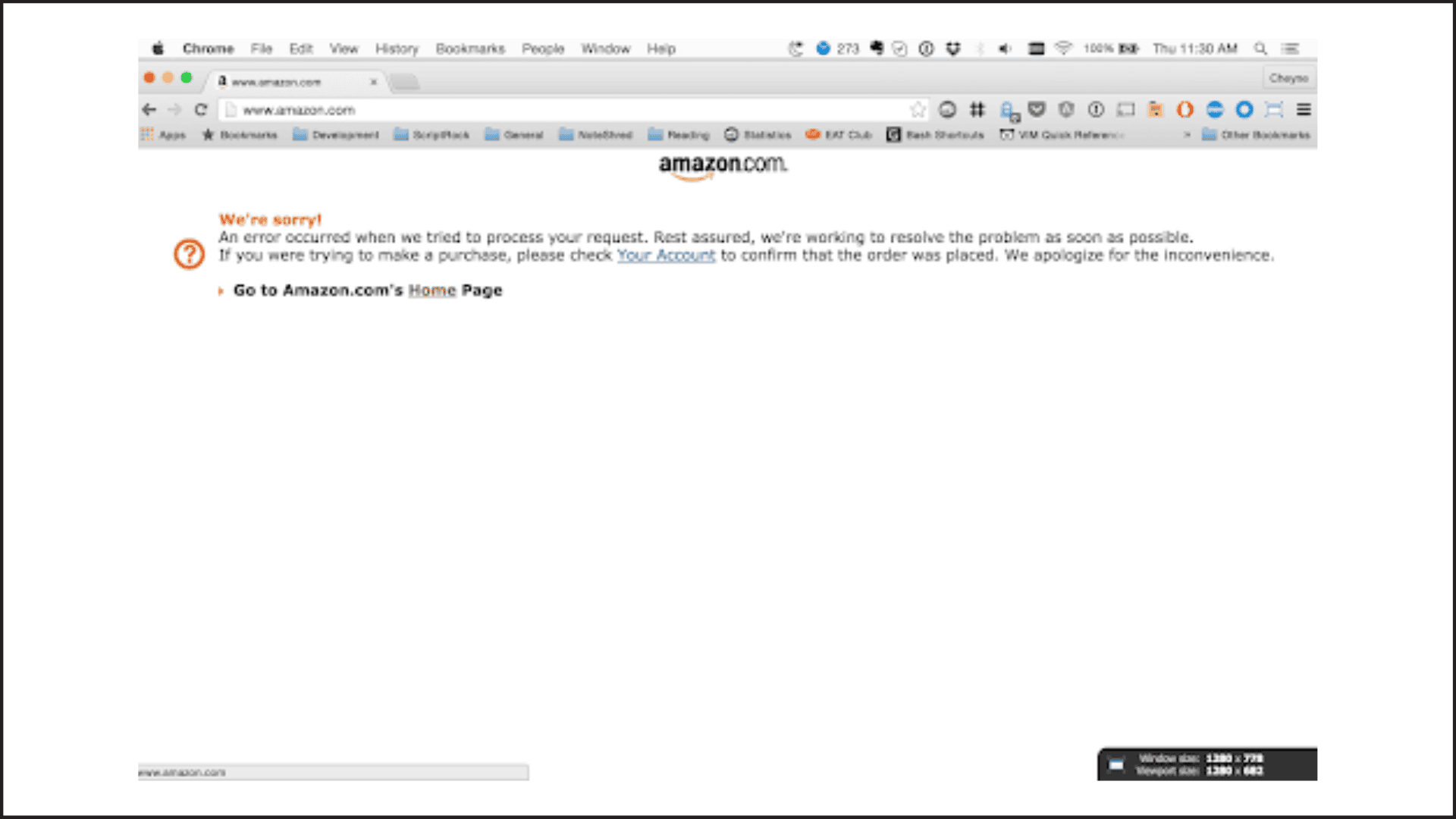The image size is (1456, 819).
Task: Expand the Bookmarks folder in bookmarks bar
Action: tap(240, 135)
